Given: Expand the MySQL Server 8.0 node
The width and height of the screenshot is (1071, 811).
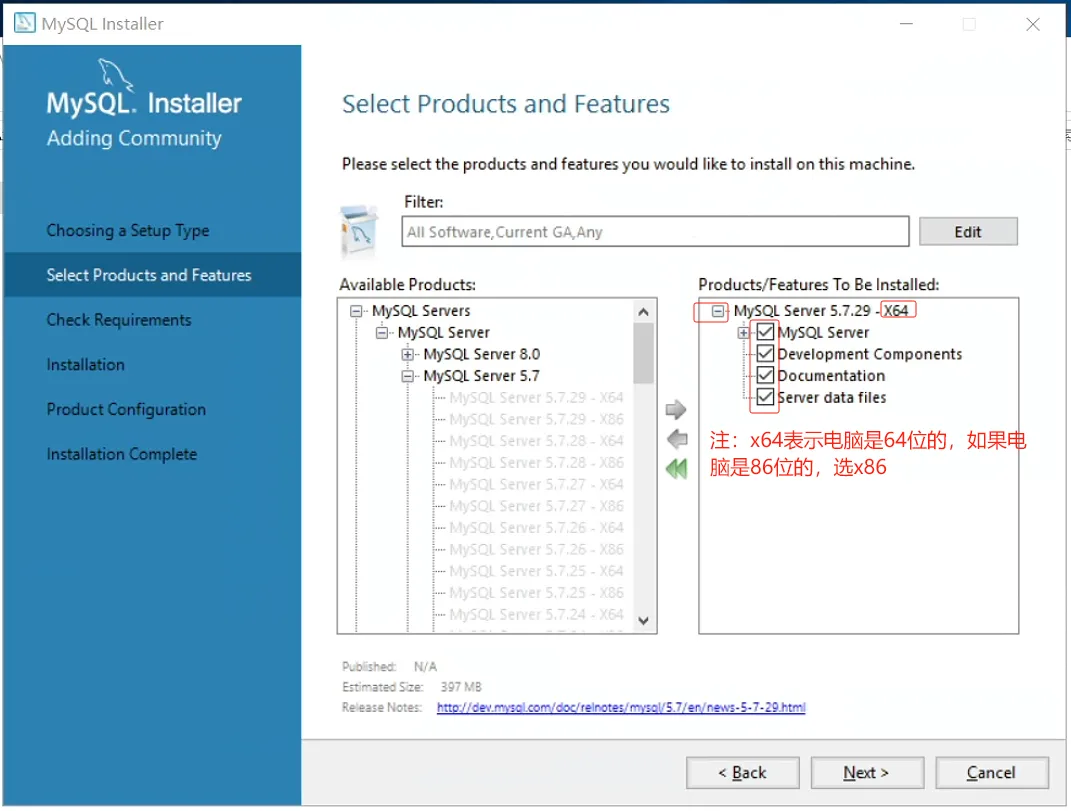Looking at the screenshot, I should tap(407, 355).
